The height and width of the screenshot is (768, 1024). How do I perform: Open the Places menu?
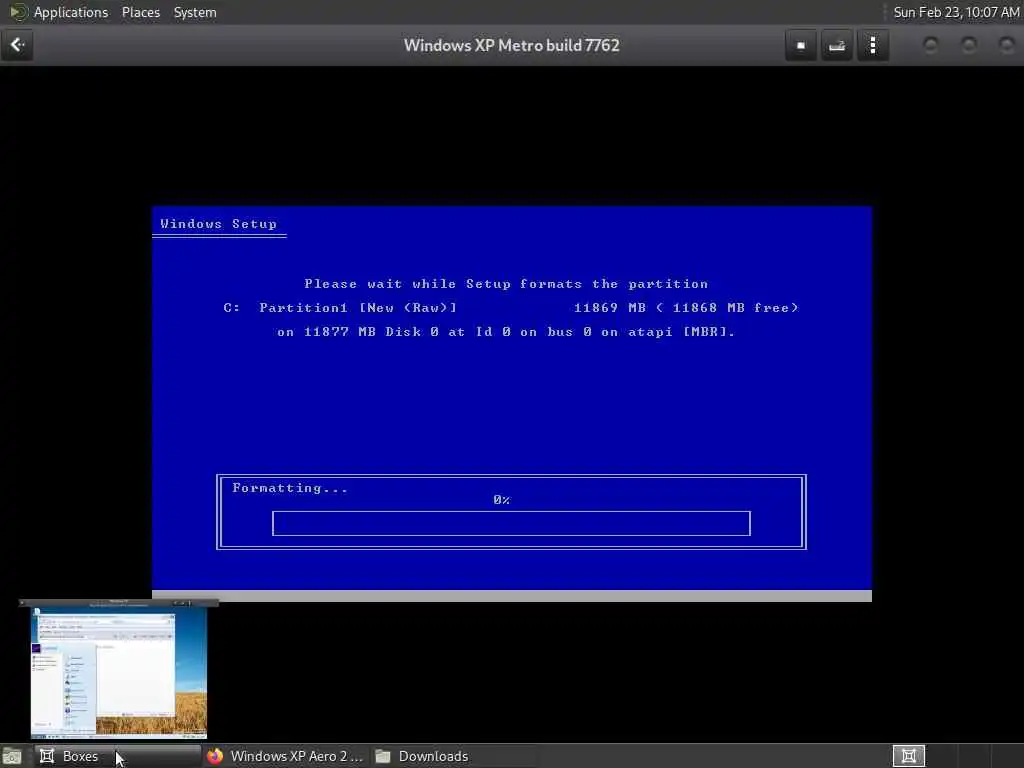click(x=140, y=12)
